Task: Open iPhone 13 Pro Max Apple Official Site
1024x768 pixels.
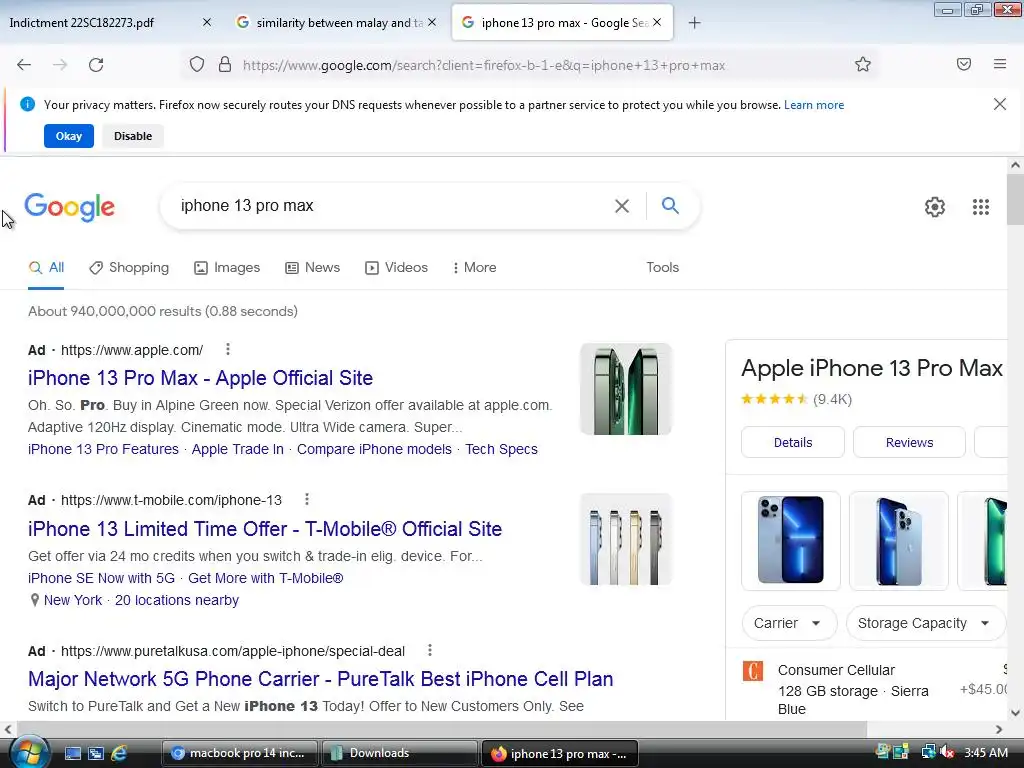Action: click(200, 378)
